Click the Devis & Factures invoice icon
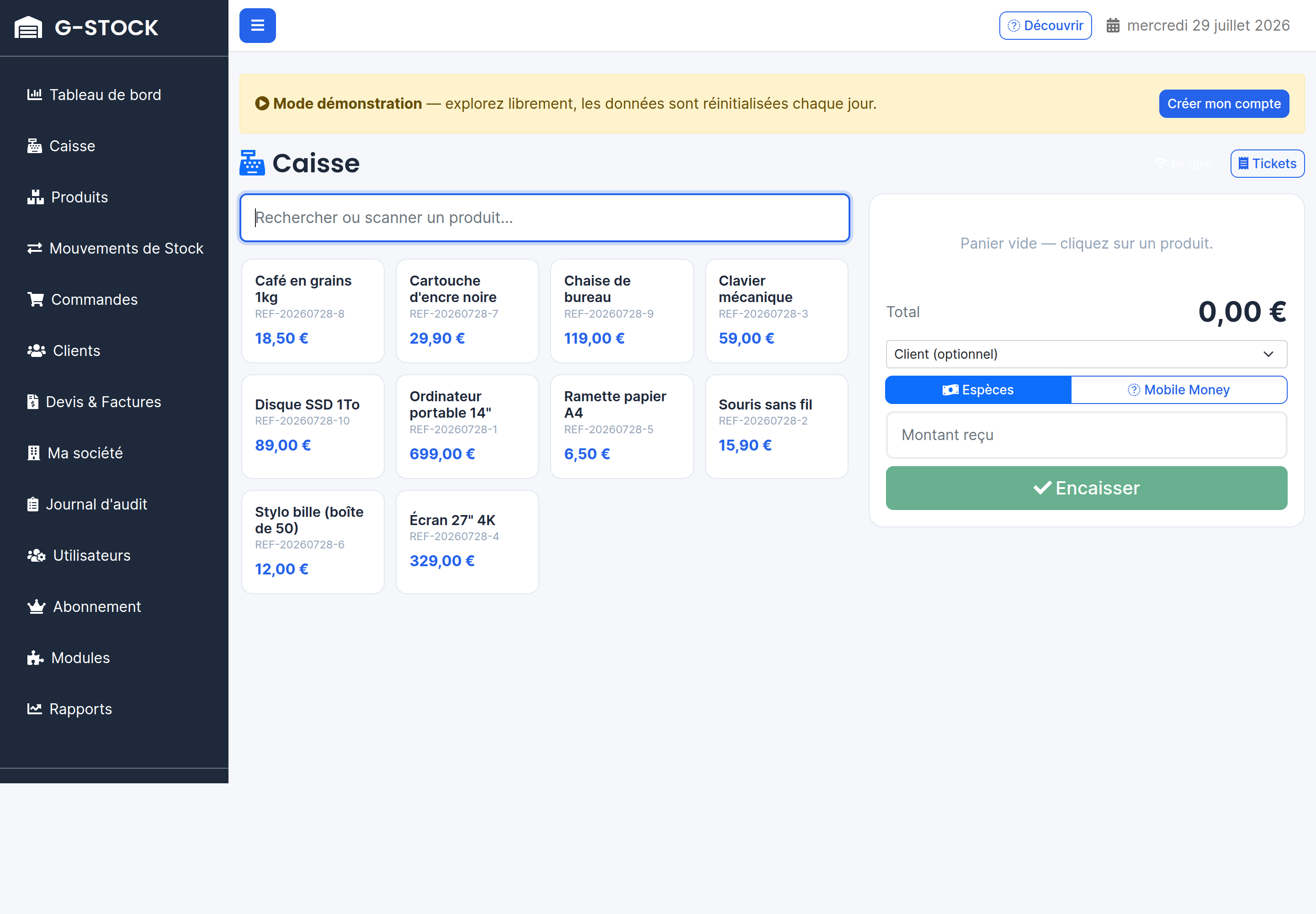This screenshot has width=1316, height=914. [x=32, y=402]
